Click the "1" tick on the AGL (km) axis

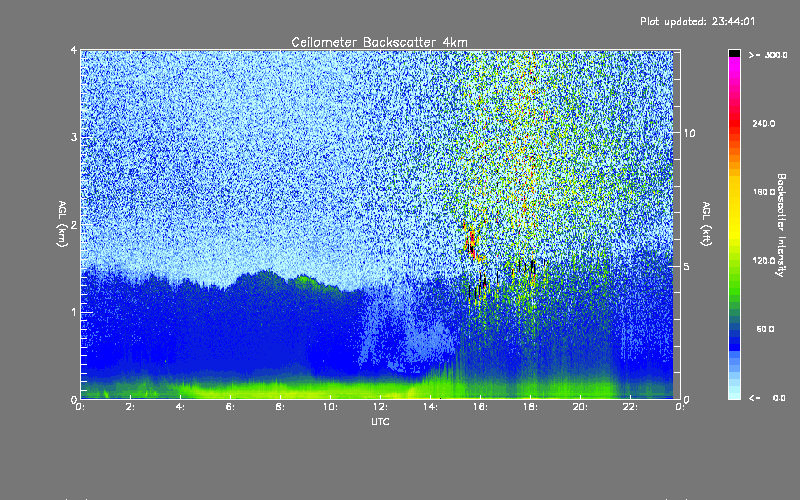point(74,312)
